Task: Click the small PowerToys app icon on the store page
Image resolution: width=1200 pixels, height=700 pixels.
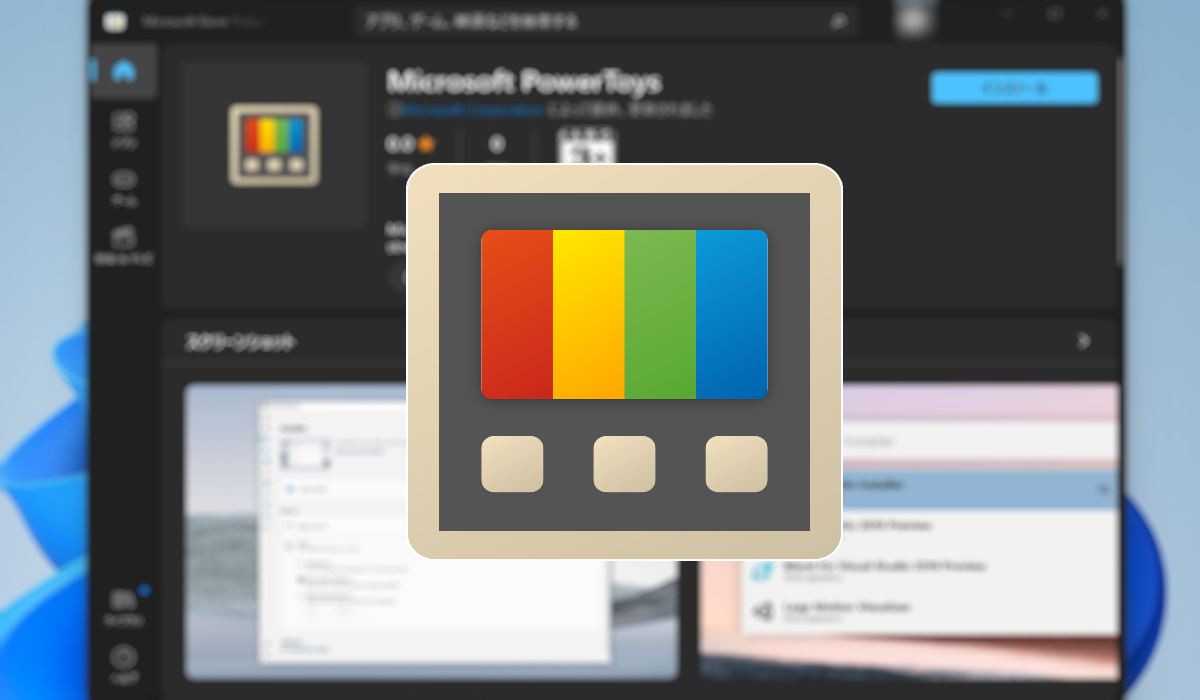Action: coord(274,145)
